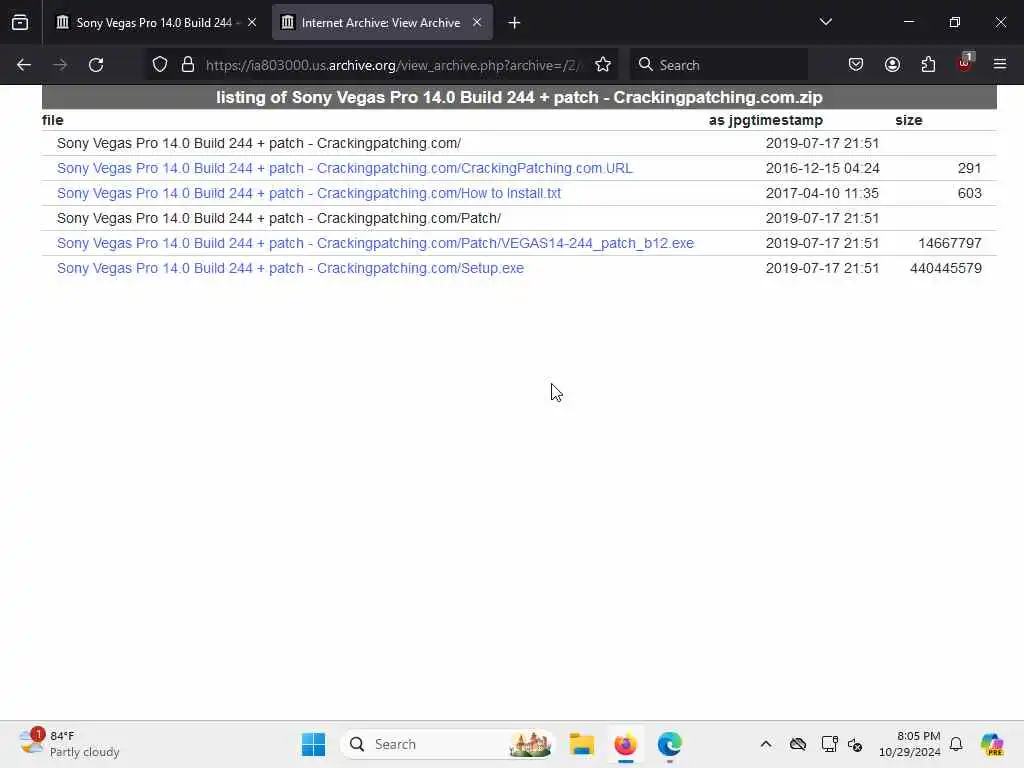This screenshot has width=1024, height=768.
Task: Open the Firefox application menu
Action: coord(1000,65)
